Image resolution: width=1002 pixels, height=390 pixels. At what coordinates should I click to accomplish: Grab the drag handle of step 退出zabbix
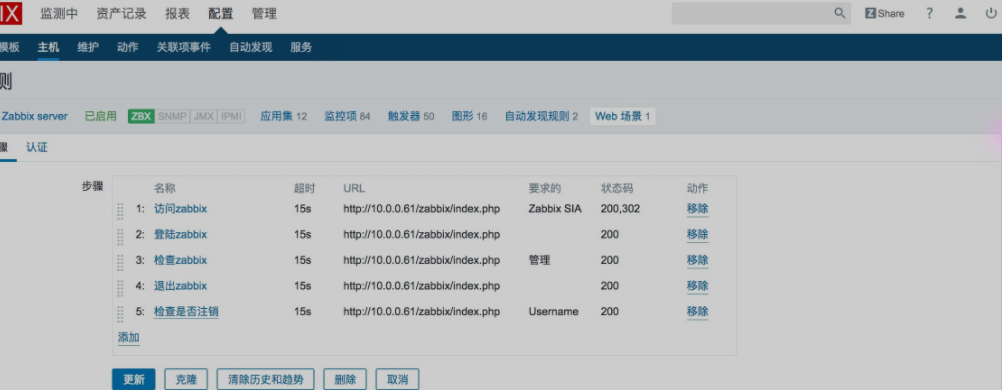click(120, 287)
